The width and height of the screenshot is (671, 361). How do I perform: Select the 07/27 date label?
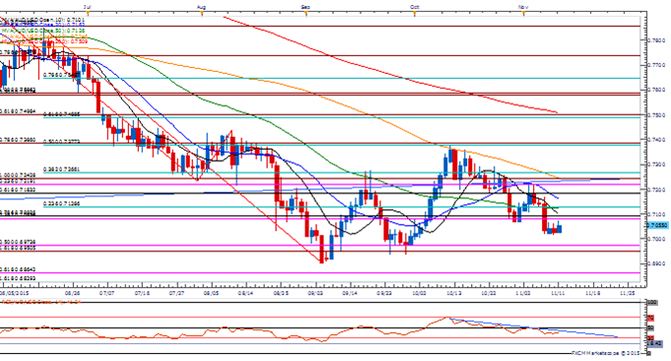pyautogui.click(x=177, y=293)
